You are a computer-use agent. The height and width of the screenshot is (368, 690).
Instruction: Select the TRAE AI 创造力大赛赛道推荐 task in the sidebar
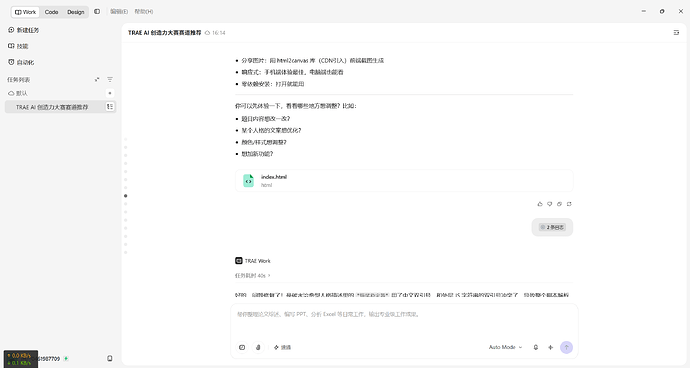coord(61,107)
